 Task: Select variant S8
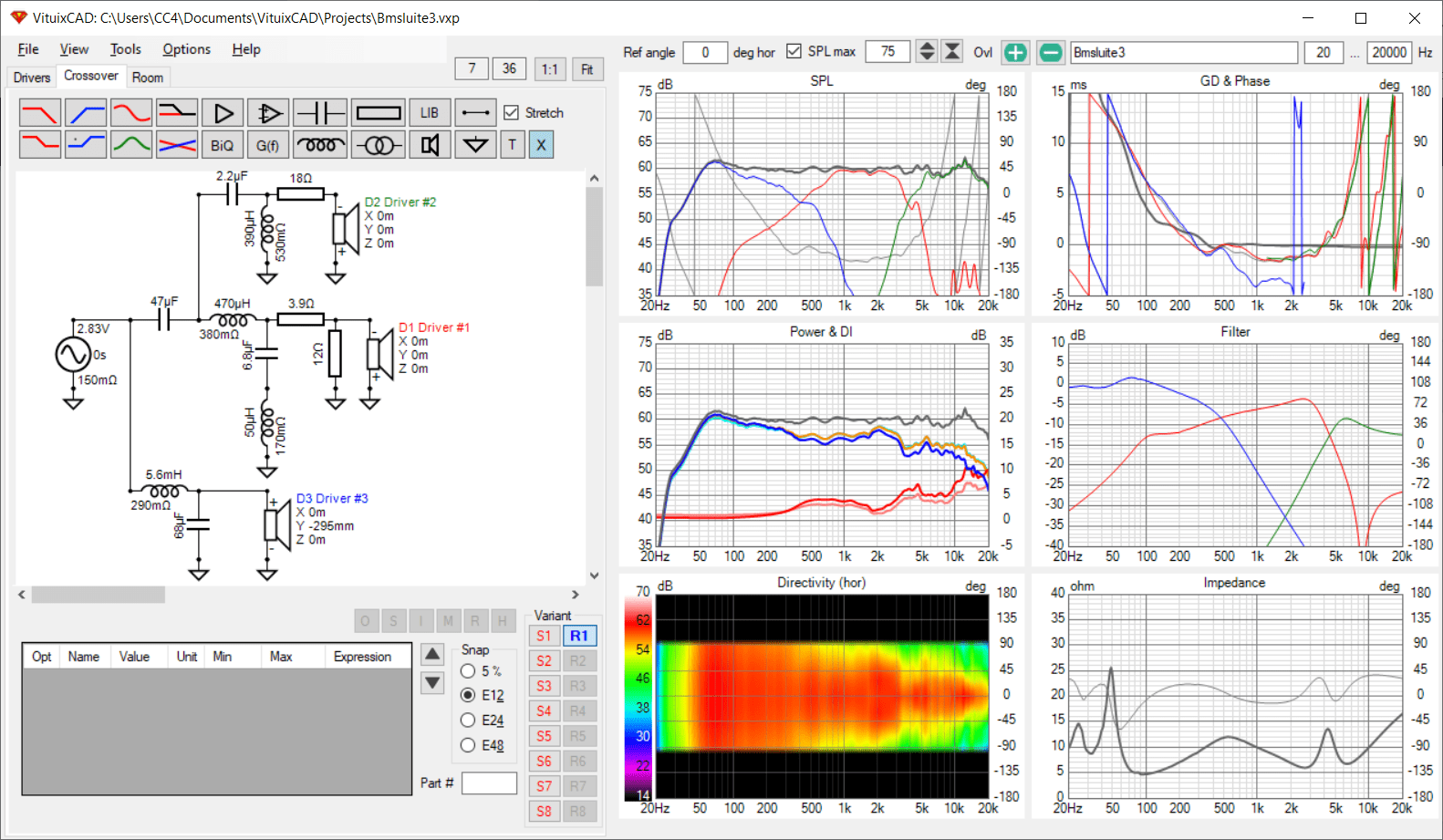point(545,811)
